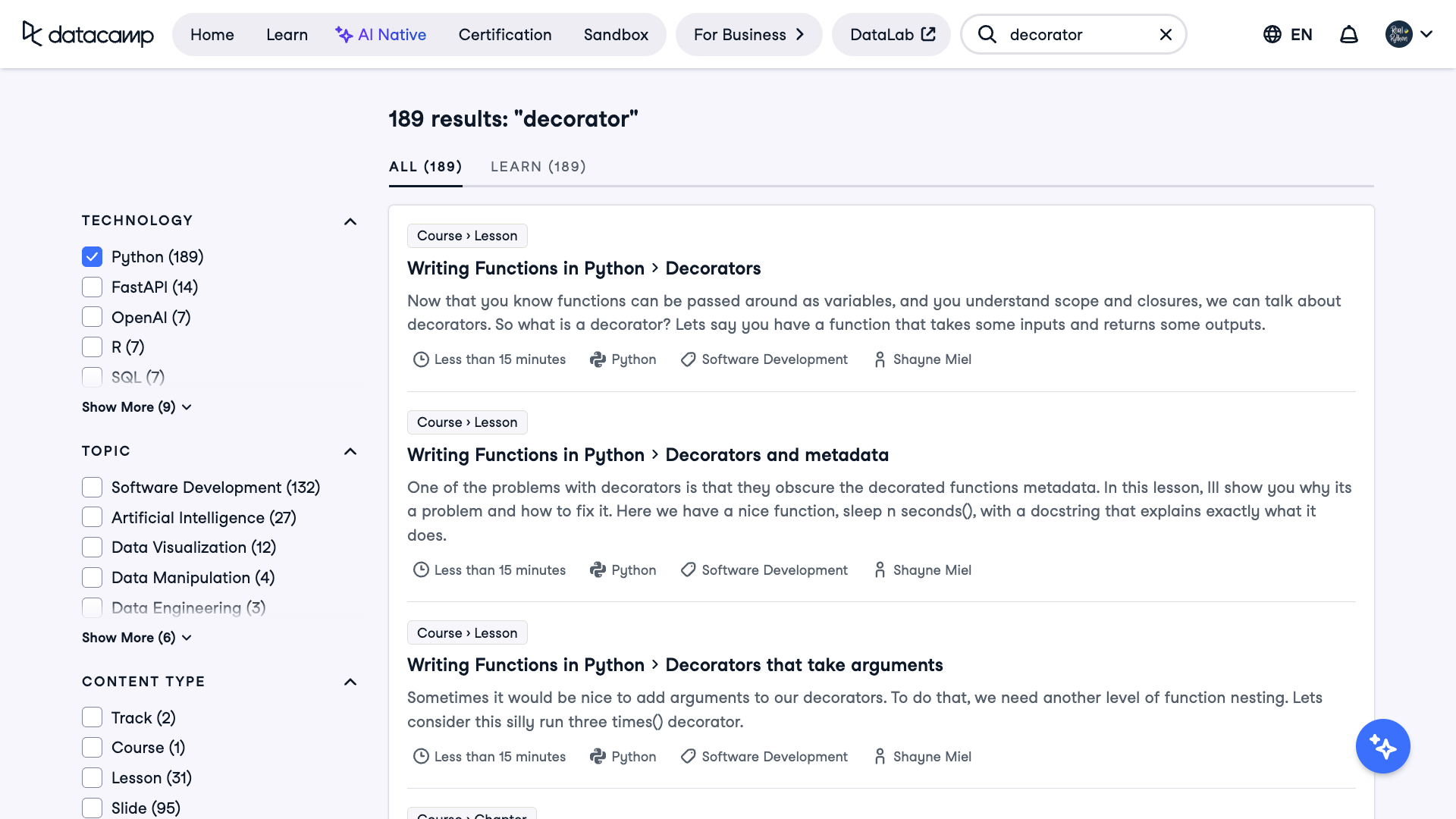Switch to the Learn (189) tab
Image resolution: width=1456 pixels, height=819 pixels.
538,167
